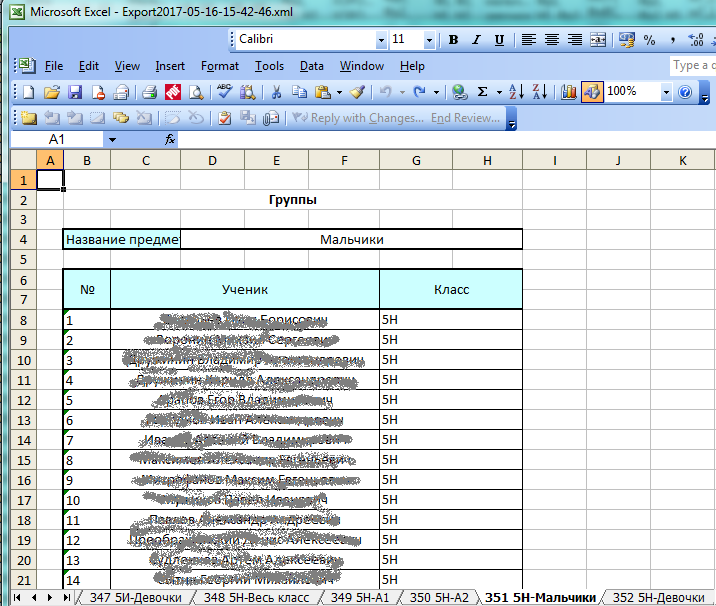Viewport: 716px width, 606px height.
Task: Open the font size dropdown
Action: [429, 40]
